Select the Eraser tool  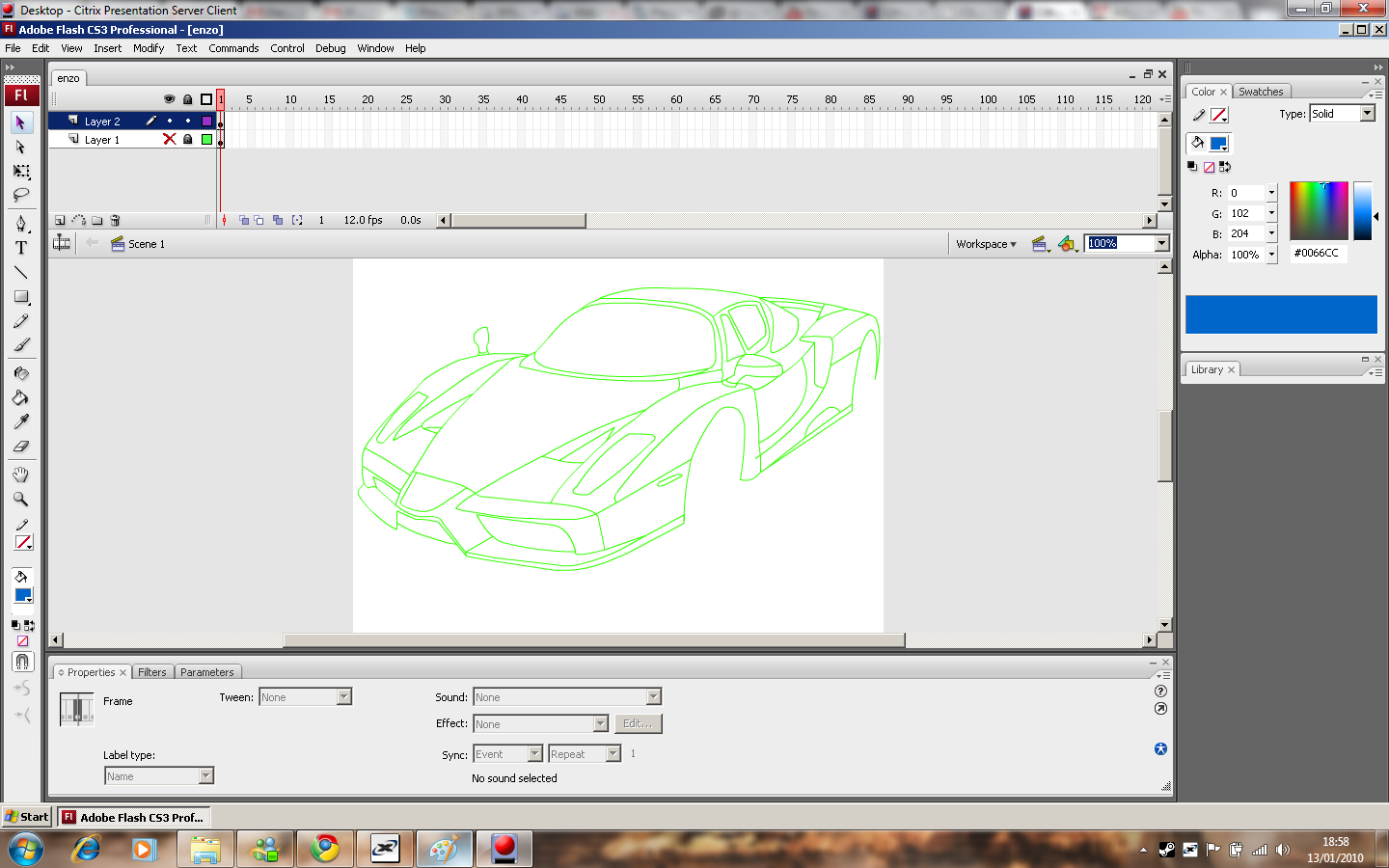20,446
